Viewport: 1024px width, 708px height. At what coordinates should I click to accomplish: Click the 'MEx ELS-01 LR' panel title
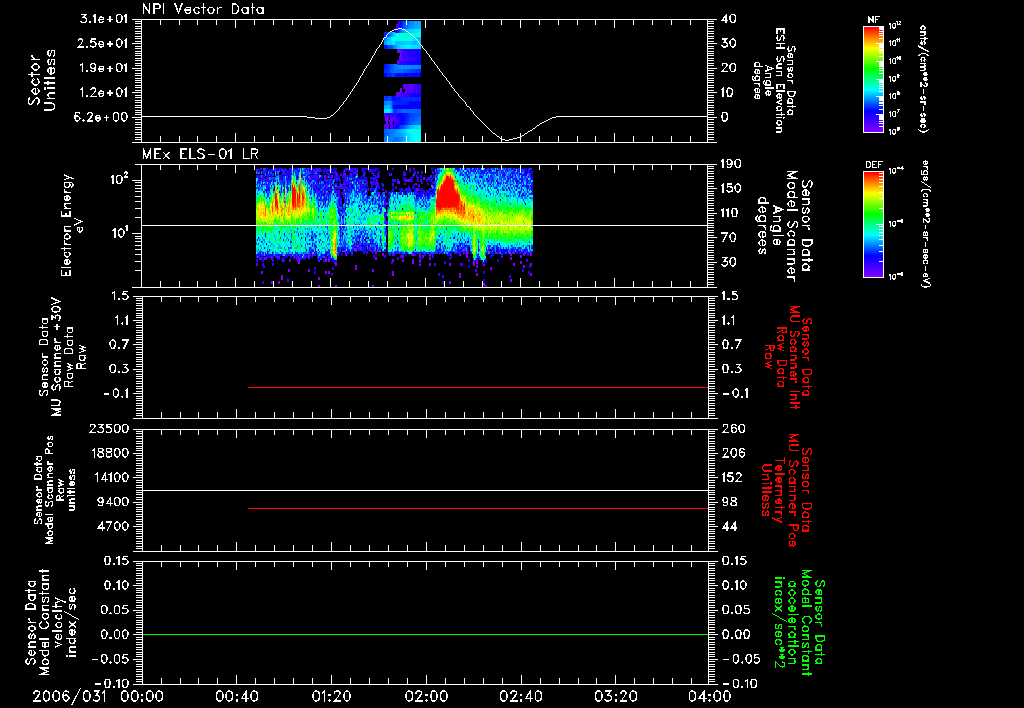[x=200, y=154]
